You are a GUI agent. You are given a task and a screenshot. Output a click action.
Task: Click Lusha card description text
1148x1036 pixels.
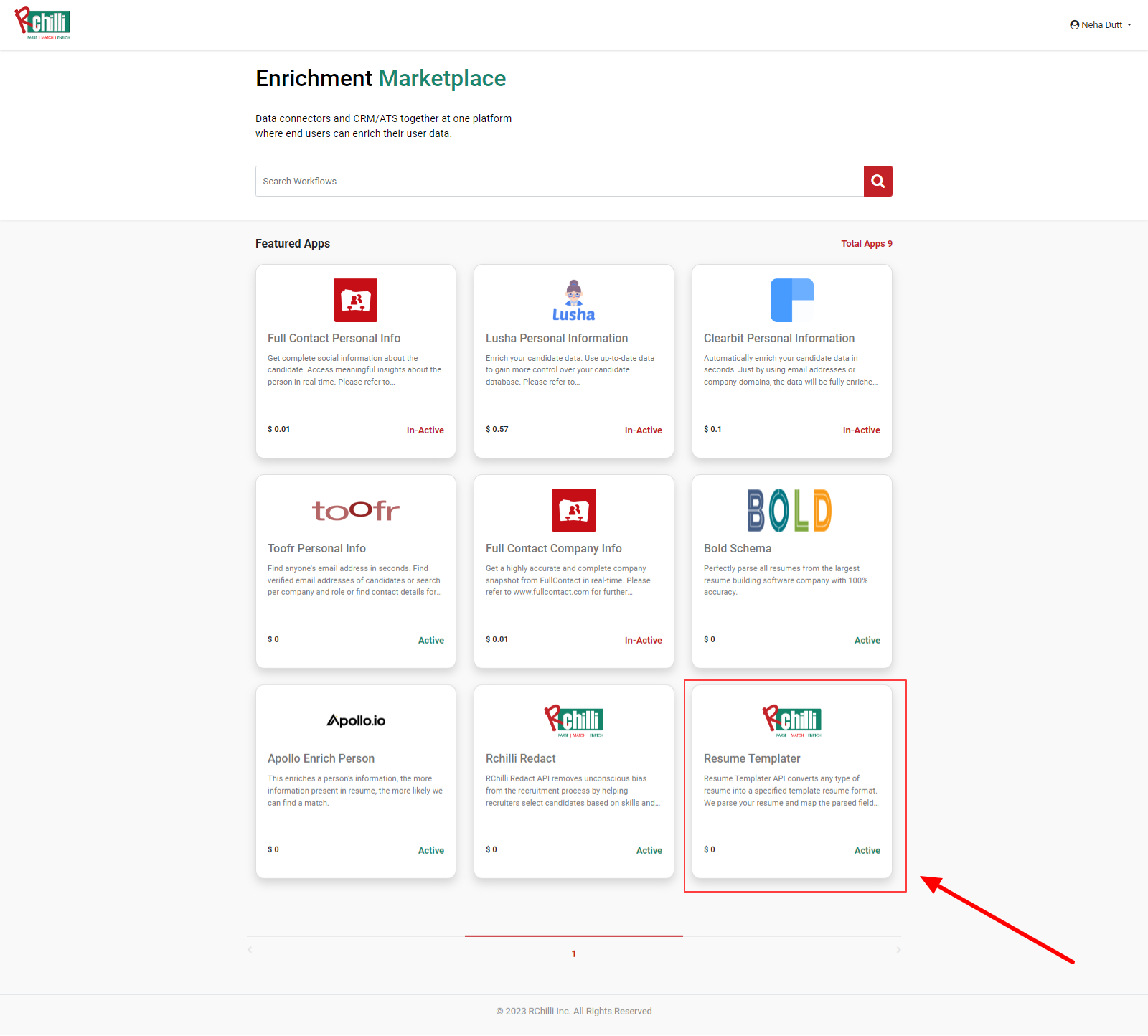point(570,369)
